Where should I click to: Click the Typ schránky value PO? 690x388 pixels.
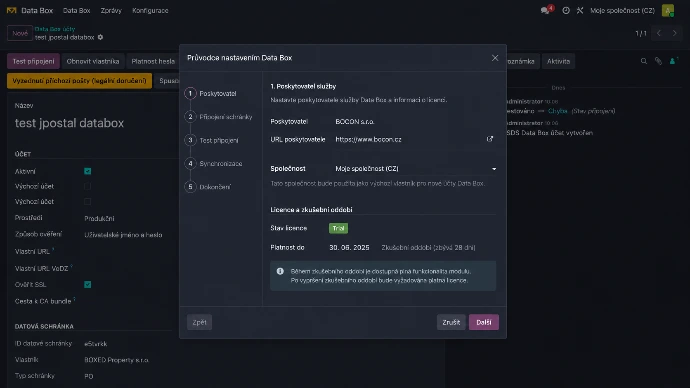(x=89, y=376)
